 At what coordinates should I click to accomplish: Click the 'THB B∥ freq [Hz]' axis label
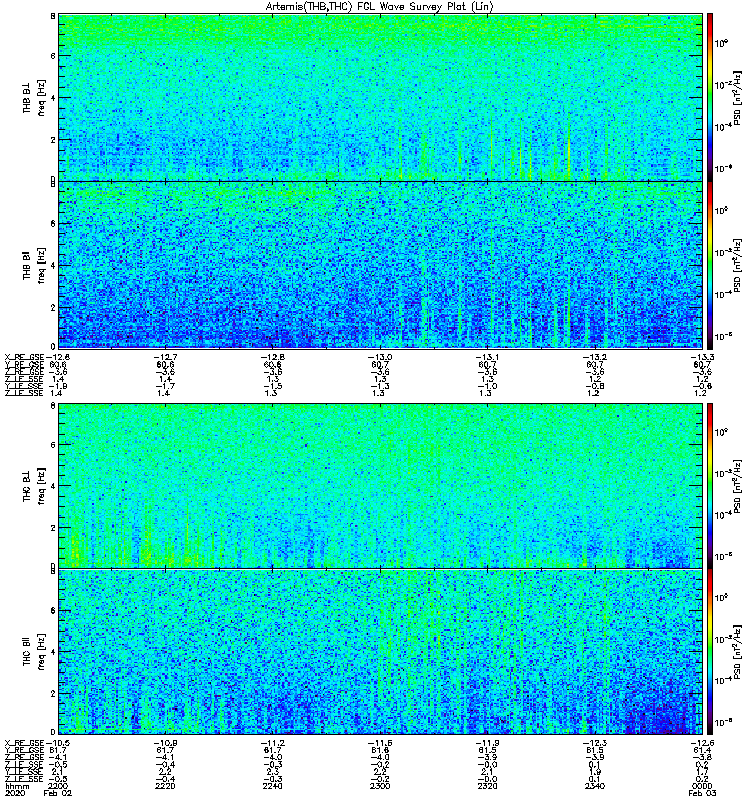pos(34,265)
